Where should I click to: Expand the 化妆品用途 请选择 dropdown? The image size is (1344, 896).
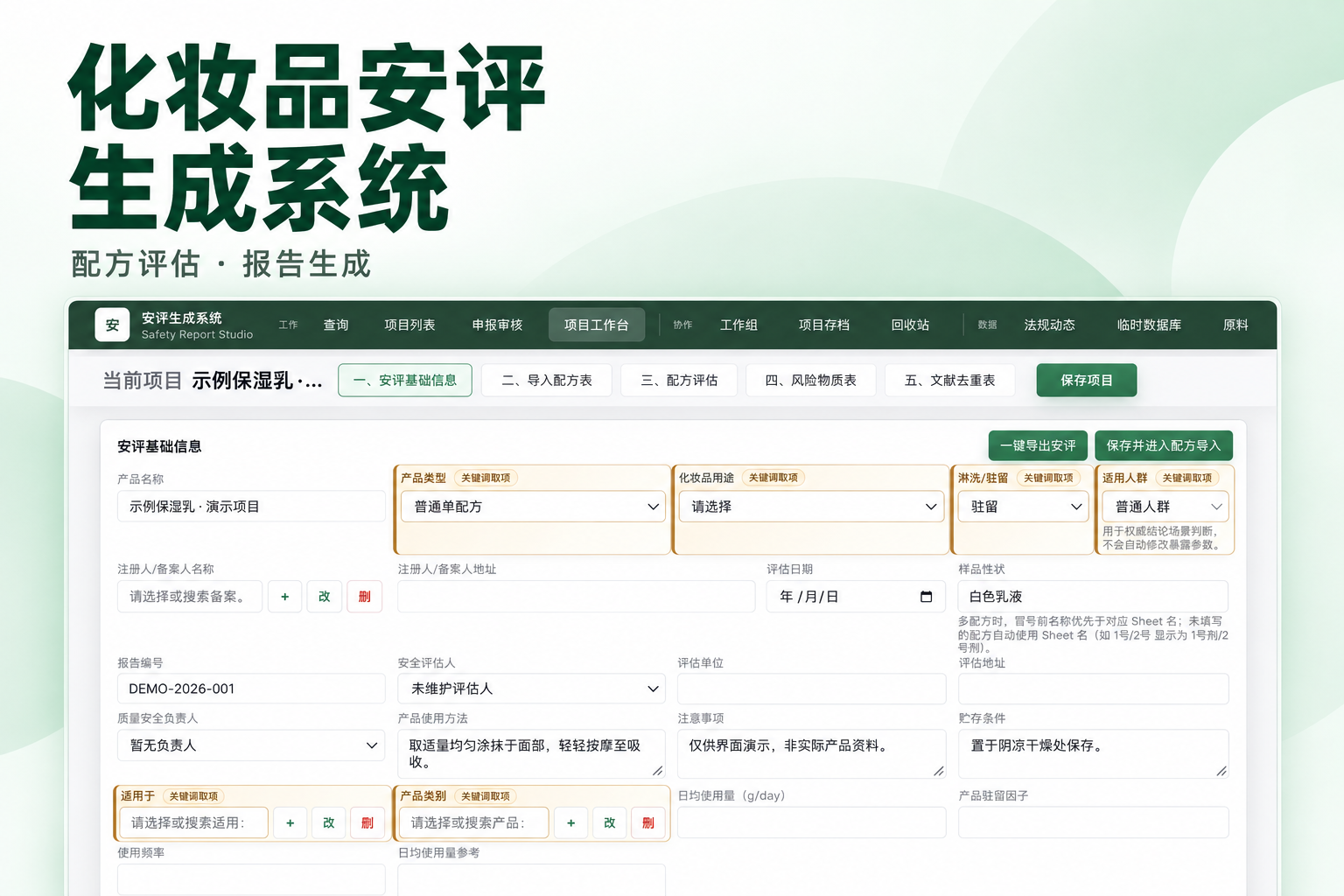pos(811,507)
